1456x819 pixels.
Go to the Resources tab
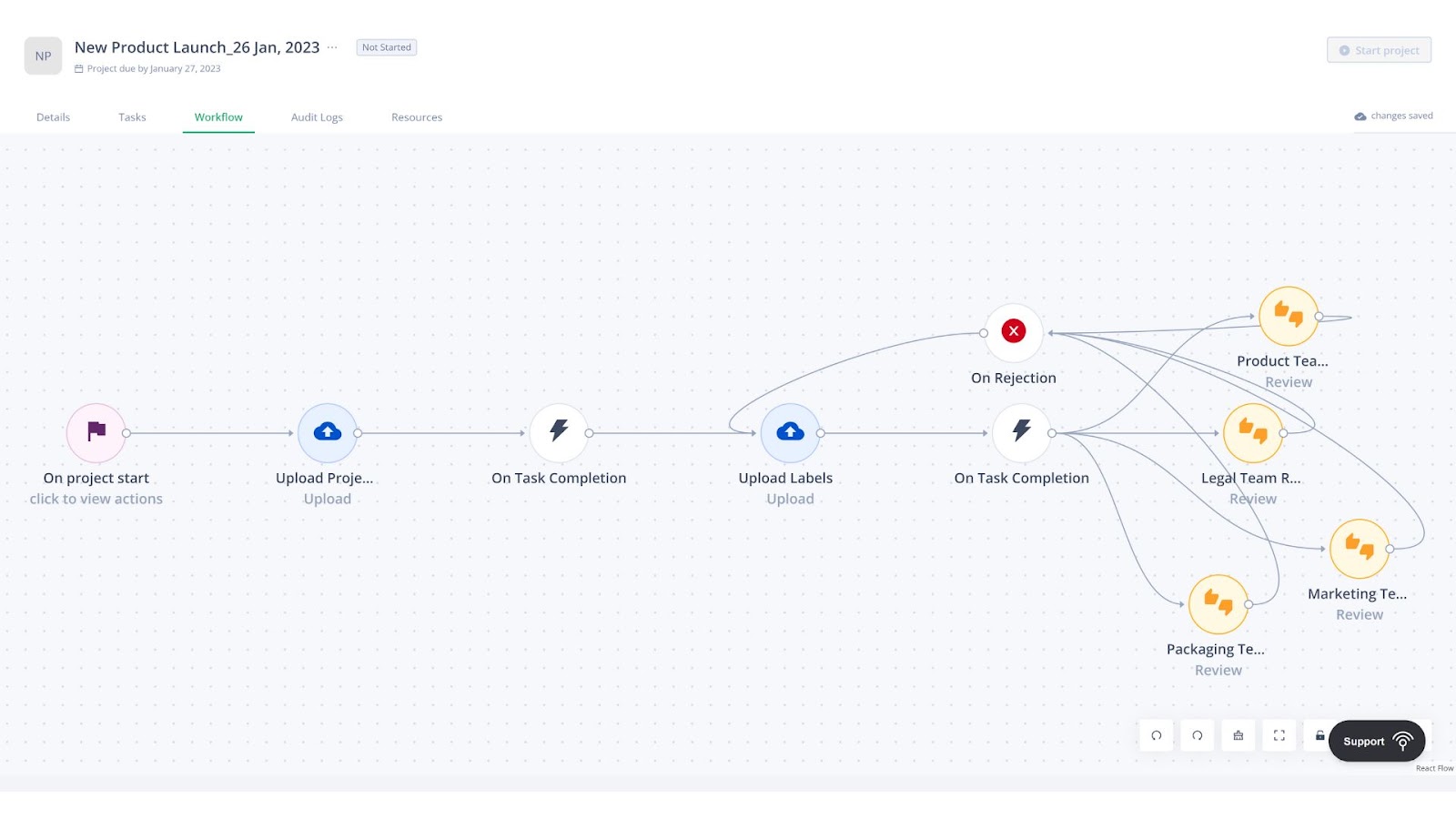click(416, 116)
